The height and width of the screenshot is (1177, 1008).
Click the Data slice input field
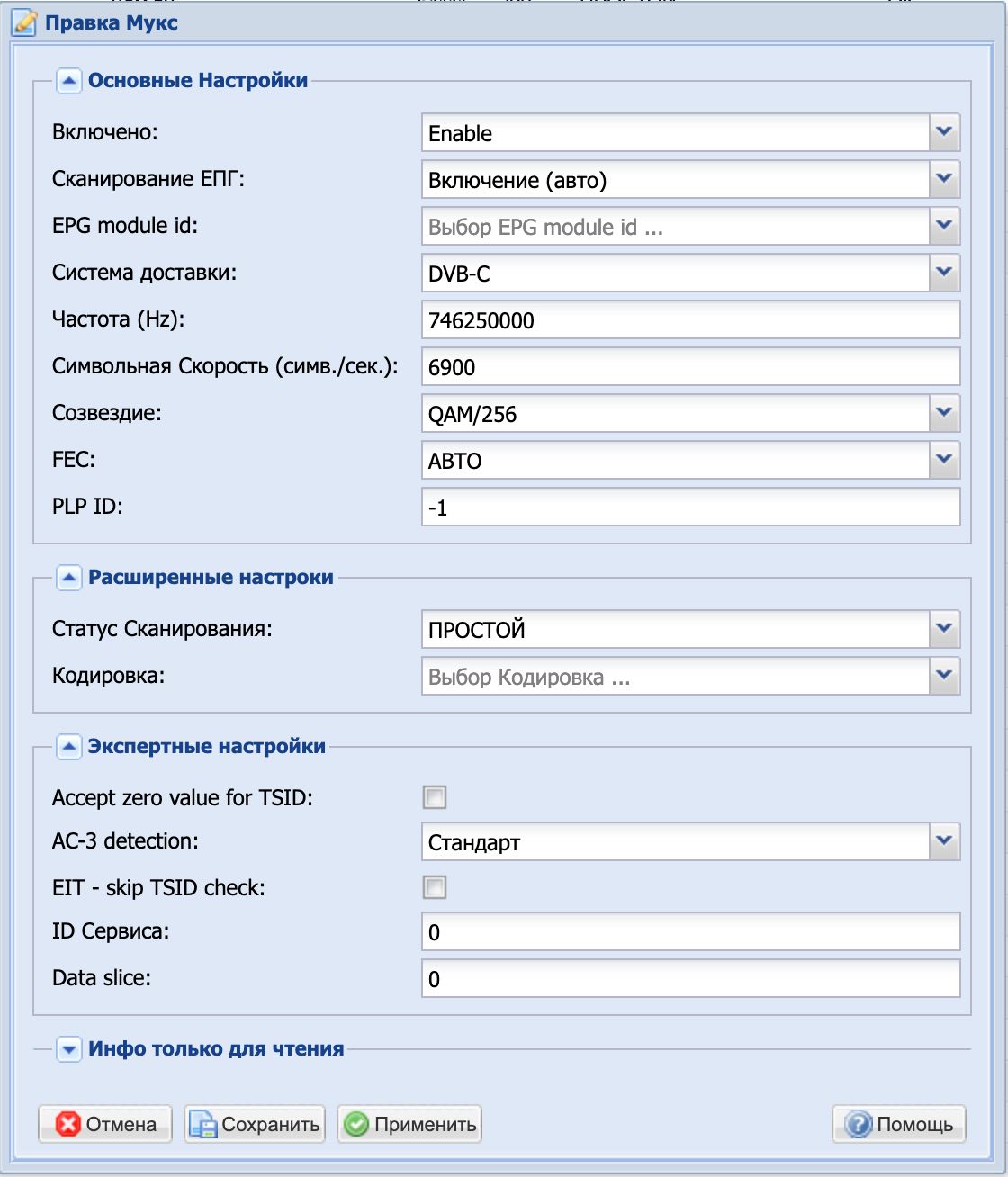[x=690, y=978]
